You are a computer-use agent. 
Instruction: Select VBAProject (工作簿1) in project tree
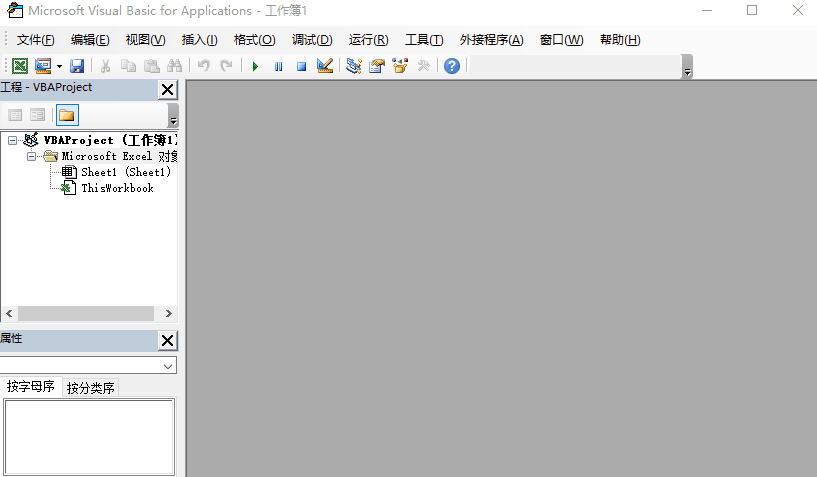tap(110, 140)
